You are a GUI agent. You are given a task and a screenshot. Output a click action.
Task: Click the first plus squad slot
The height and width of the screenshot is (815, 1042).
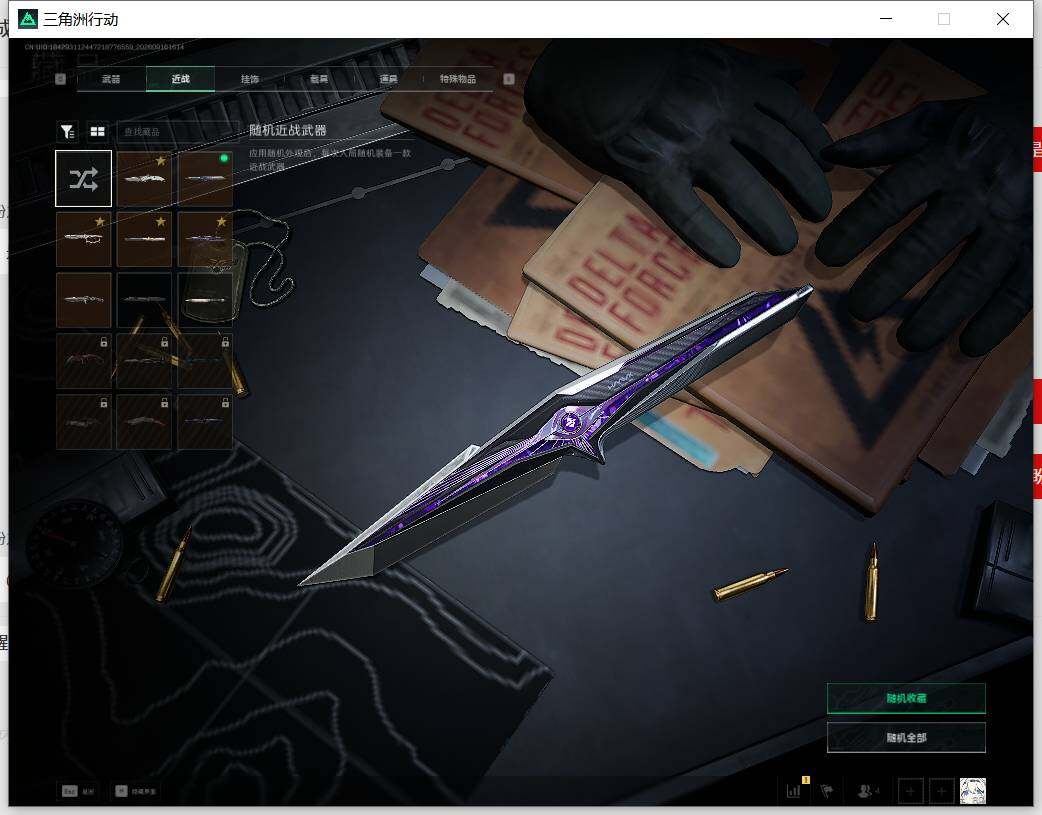point(910,791)
